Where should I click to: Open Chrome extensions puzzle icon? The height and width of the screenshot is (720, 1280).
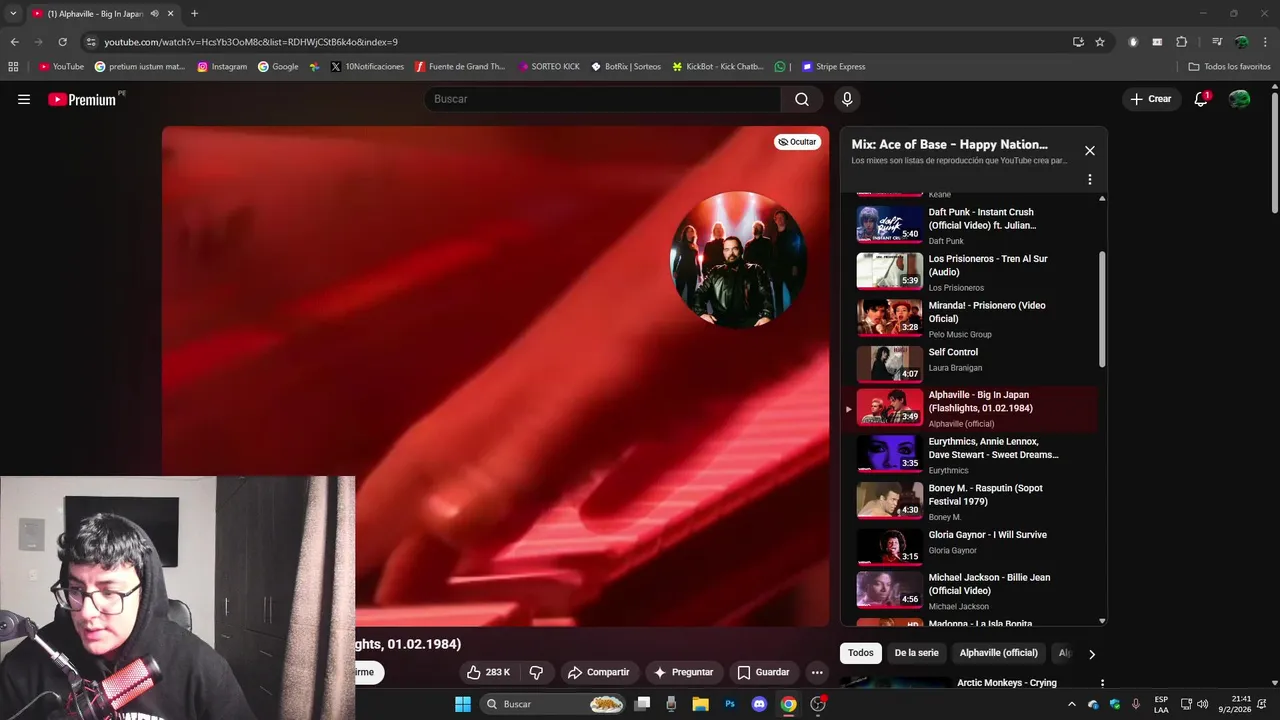point(1182,42)
